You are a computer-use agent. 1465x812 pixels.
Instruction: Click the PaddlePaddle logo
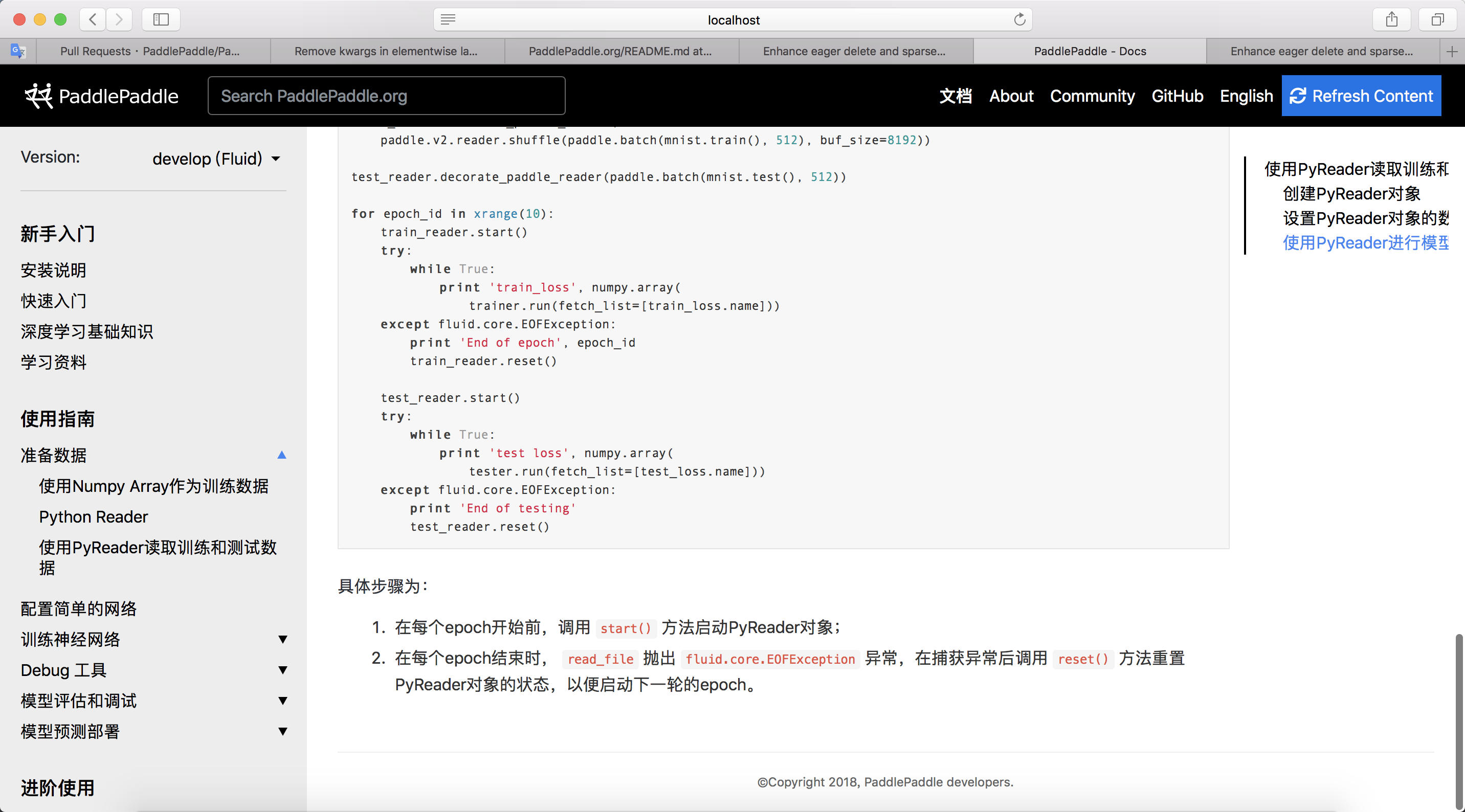[101, 96]
